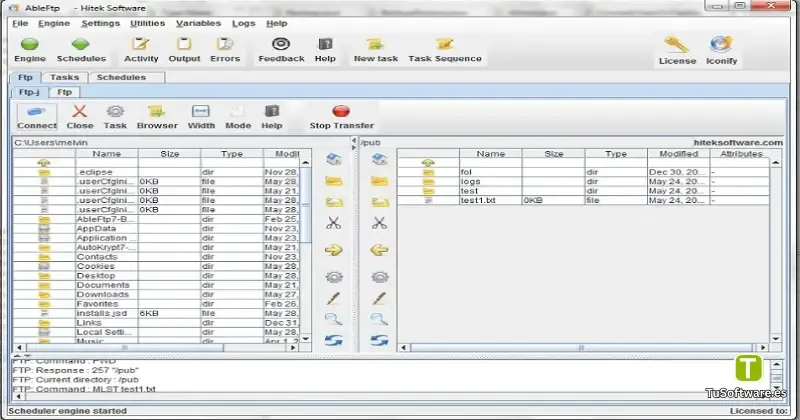Screen dimensions: 800x420
Task: Click the Feedback toolbar icon
Action: [x=281, y=50]
